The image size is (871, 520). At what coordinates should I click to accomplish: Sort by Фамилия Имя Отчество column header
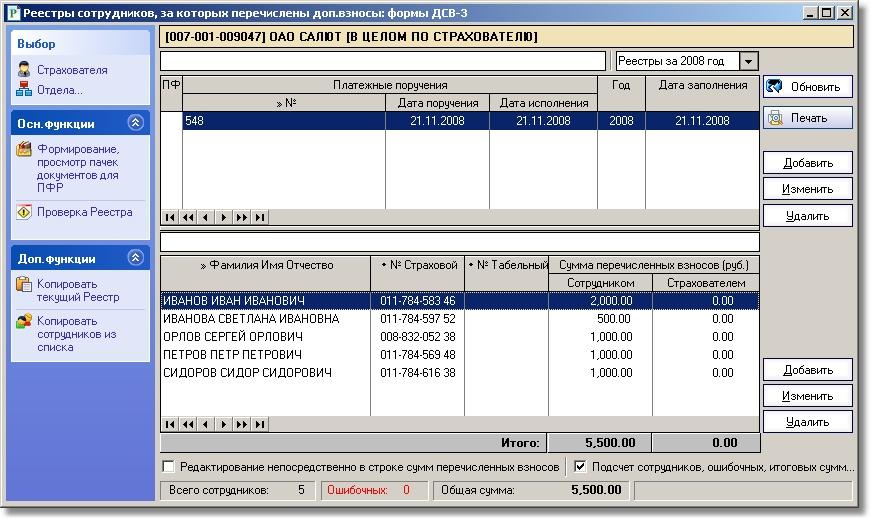[266, 266]
